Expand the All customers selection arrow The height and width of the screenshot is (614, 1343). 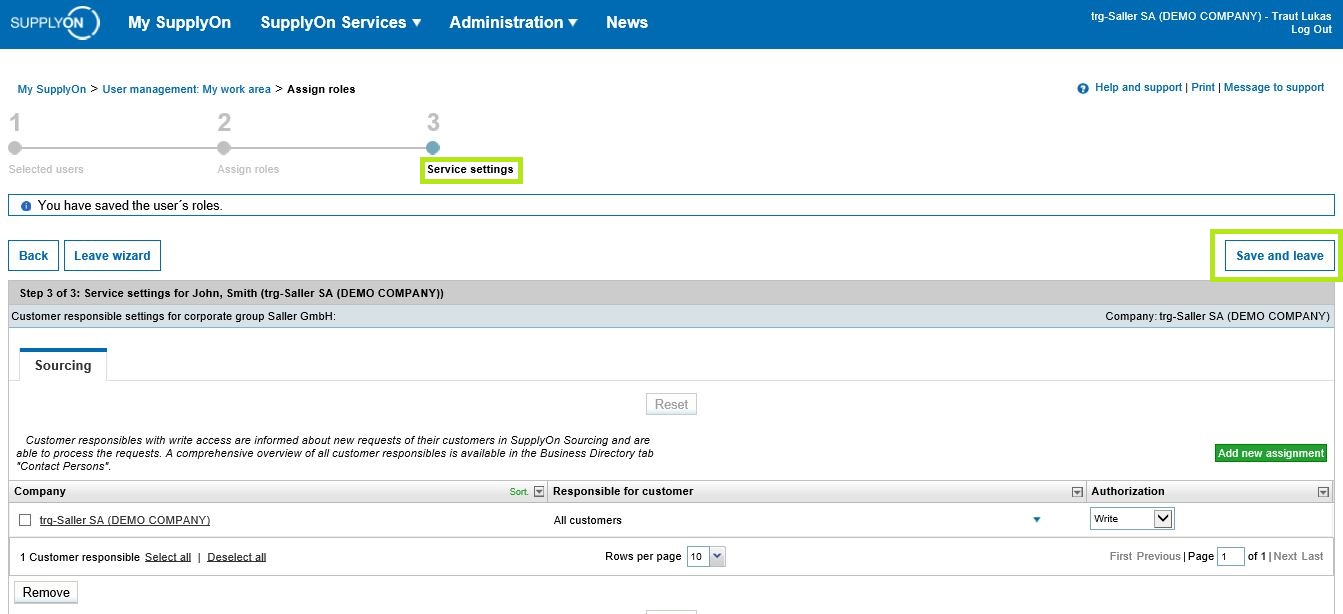(1036, 520)
